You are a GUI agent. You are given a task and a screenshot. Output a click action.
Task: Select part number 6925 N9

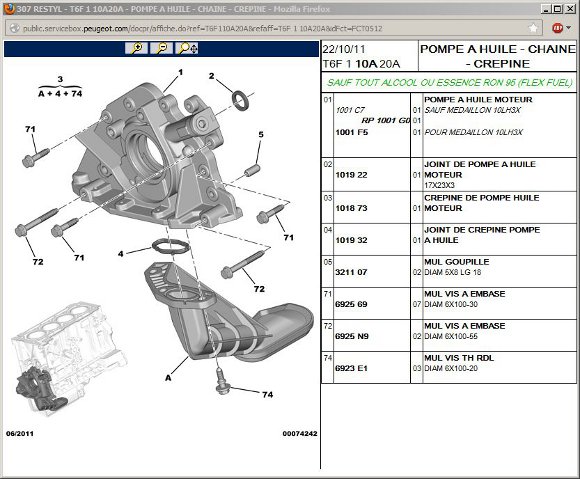(351, 336)
